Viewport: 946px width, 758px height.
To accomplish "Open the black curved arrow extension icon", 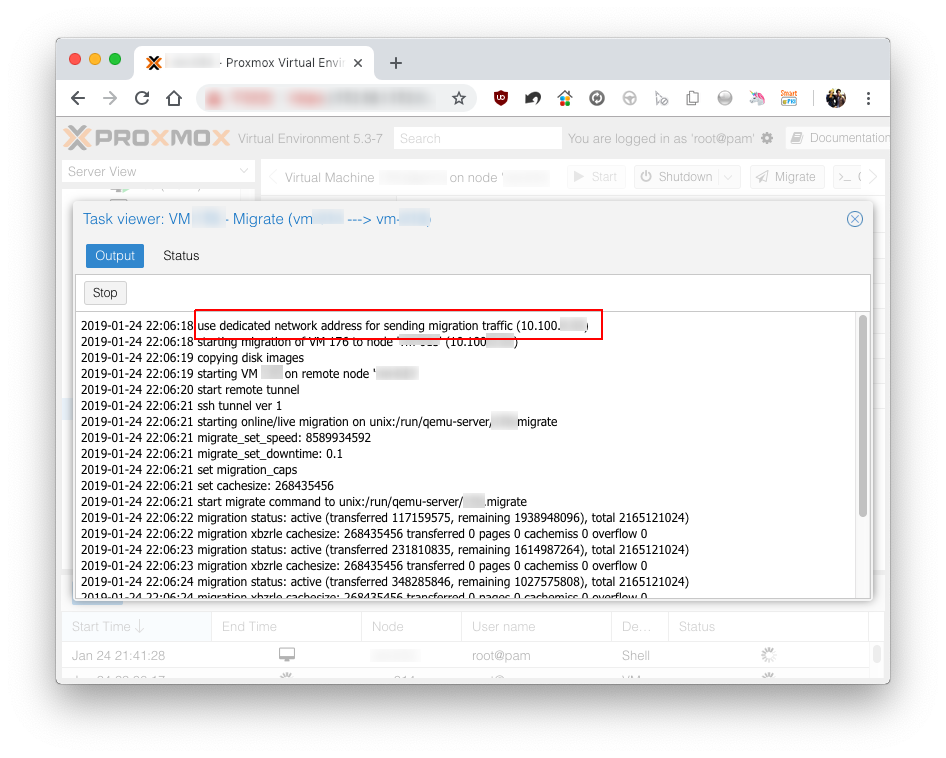I will (533, 98).
